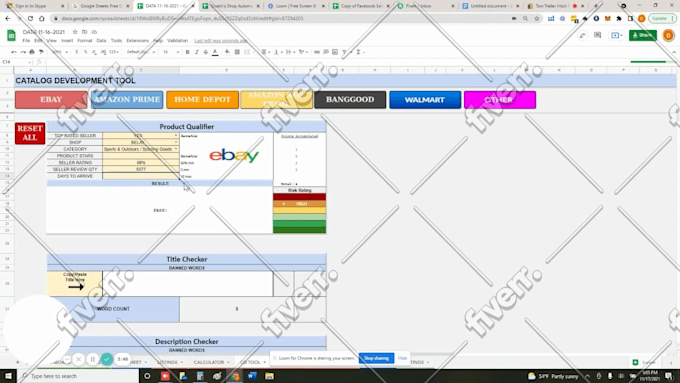Image resolution: width=680 pixels, height=383 pixels.
Task: Click the Insert link icon
Action: pos(317,52)
